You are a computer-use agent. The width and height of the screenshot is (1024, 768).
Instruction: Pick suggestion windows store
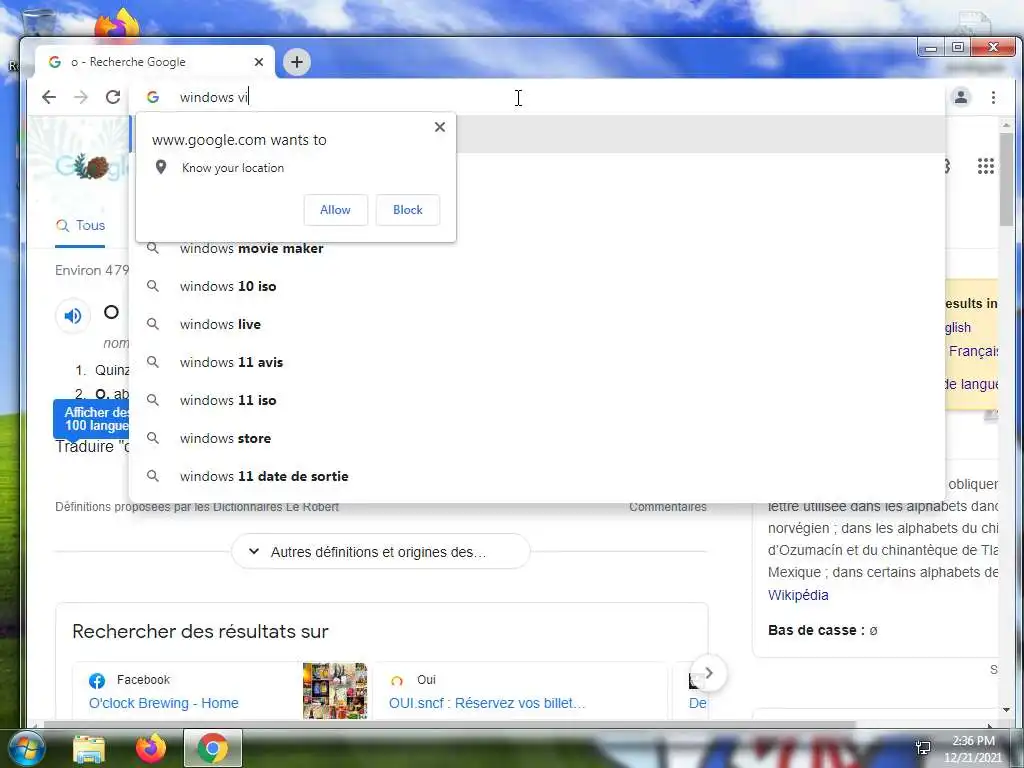[536, 438]
